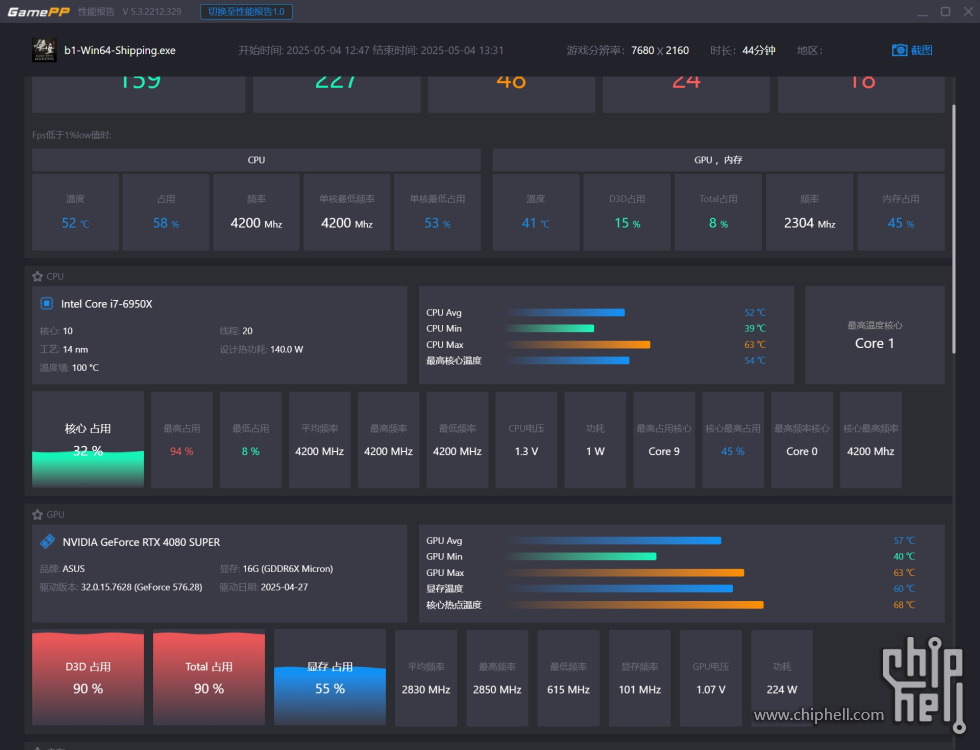Click the 显存 占用 55 % tile

point(330,678)
